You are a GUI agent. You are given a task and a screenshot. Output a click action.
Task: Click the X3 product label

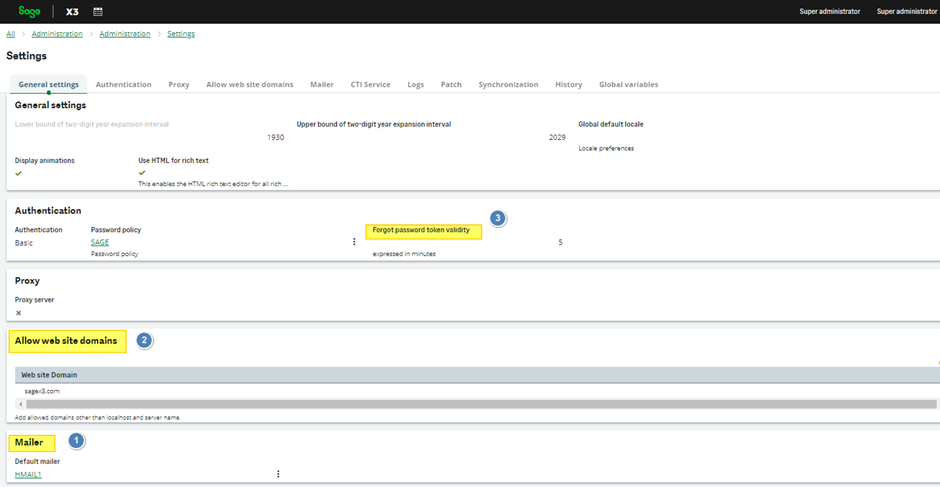click(x=72, y=12)
